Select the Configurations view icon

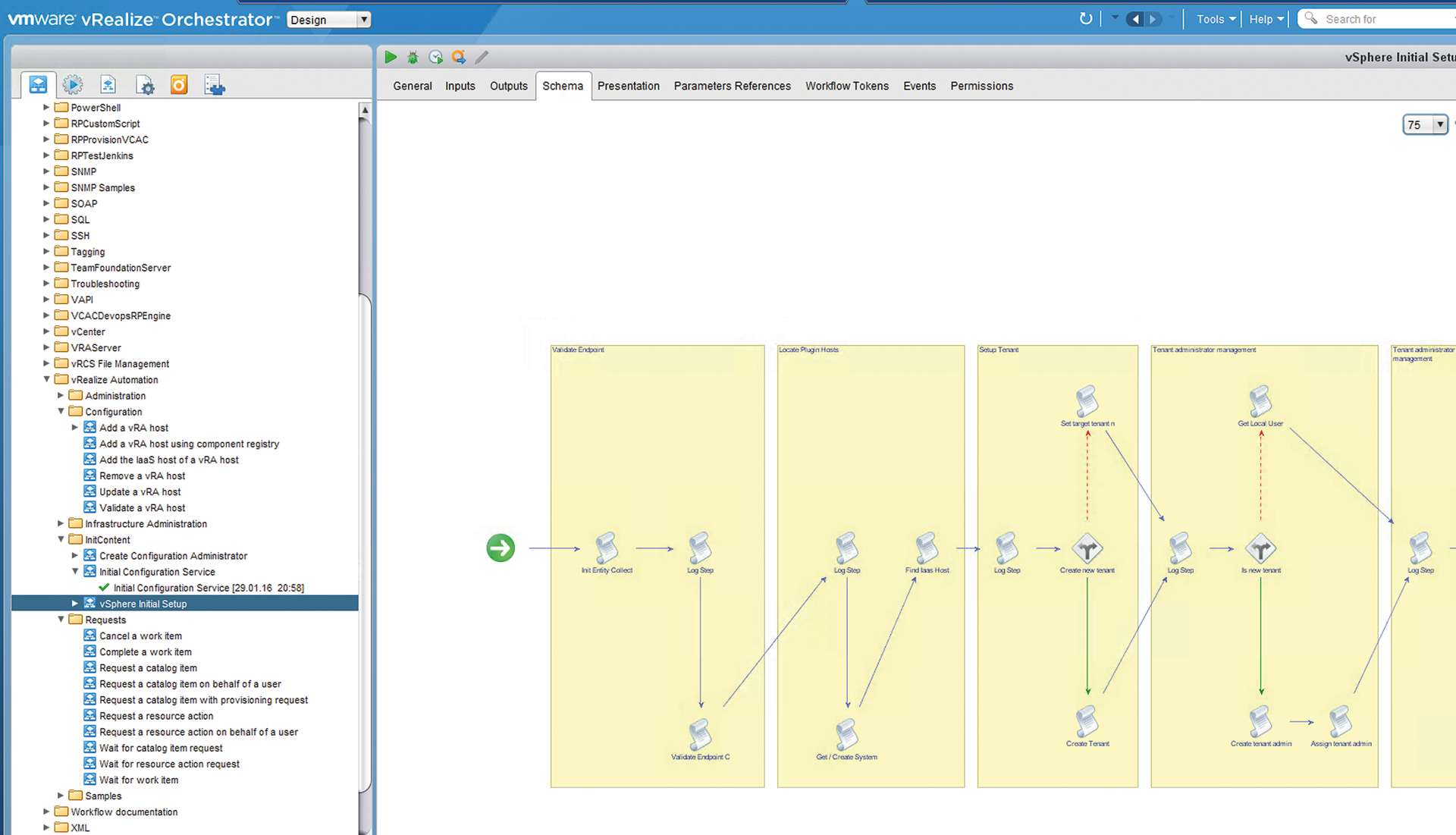point(146,85)
